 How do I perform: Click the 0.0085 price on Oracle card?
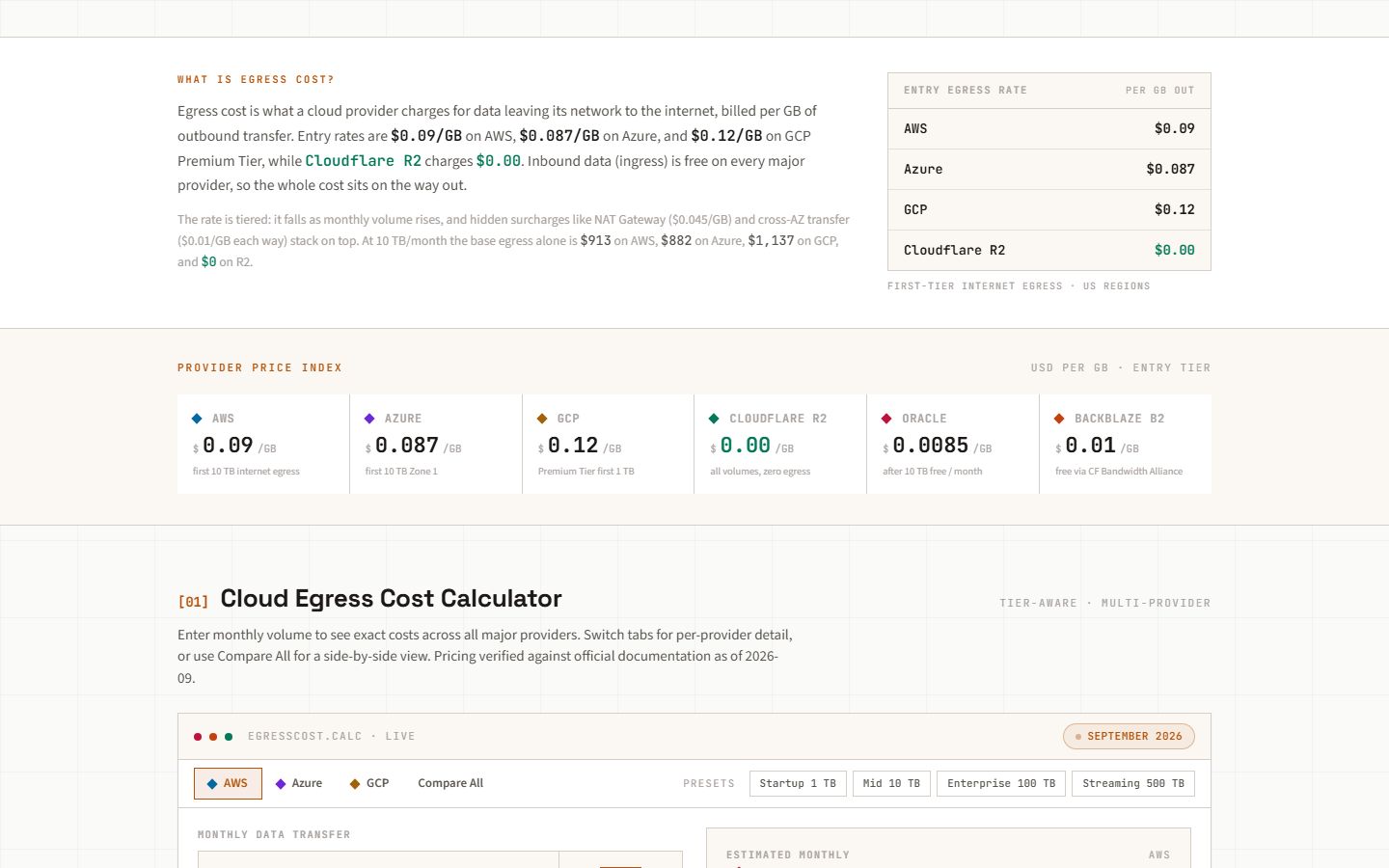pyautogui.click(x=930, y=446)
